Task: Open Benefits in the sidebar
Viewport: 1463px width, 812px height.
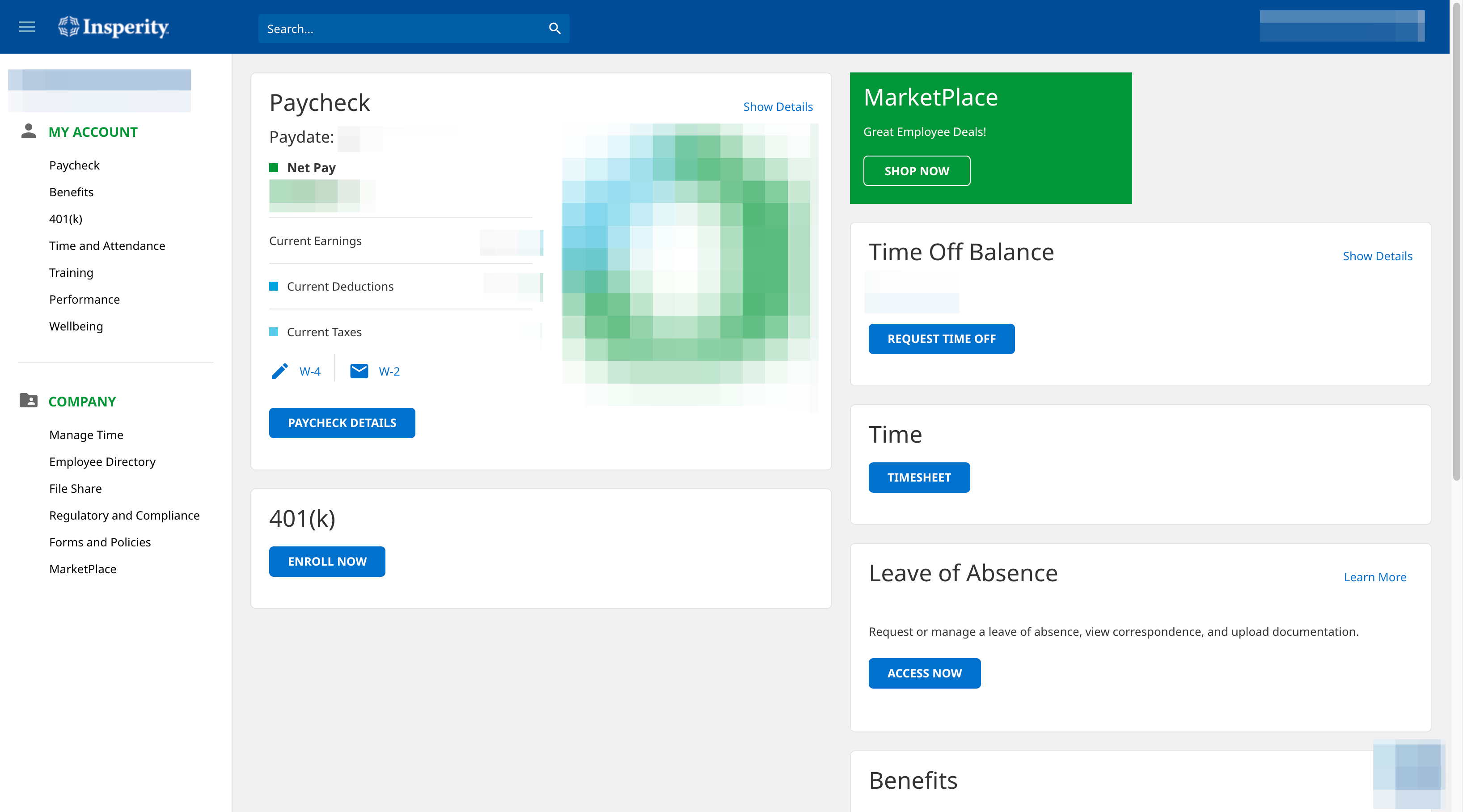Action: (x=72, y=192)
